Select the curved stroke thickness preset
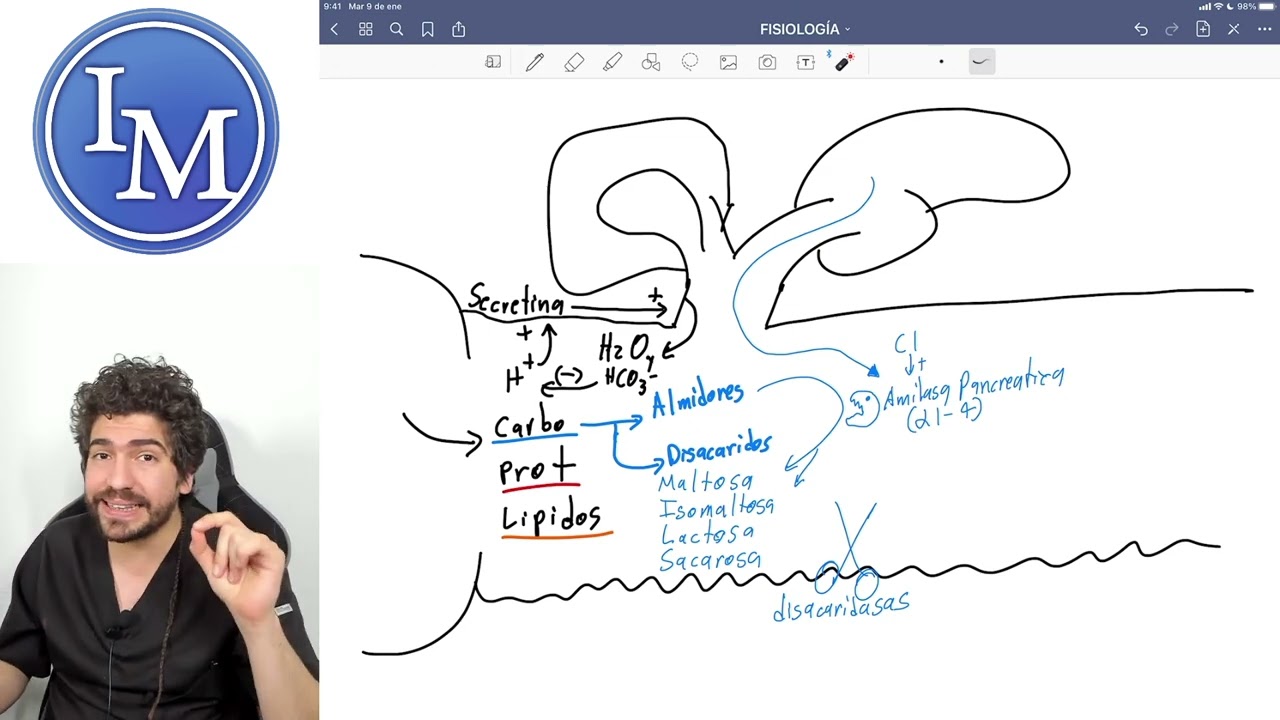Screen dimensions: 1280x720 pos(981,62)
